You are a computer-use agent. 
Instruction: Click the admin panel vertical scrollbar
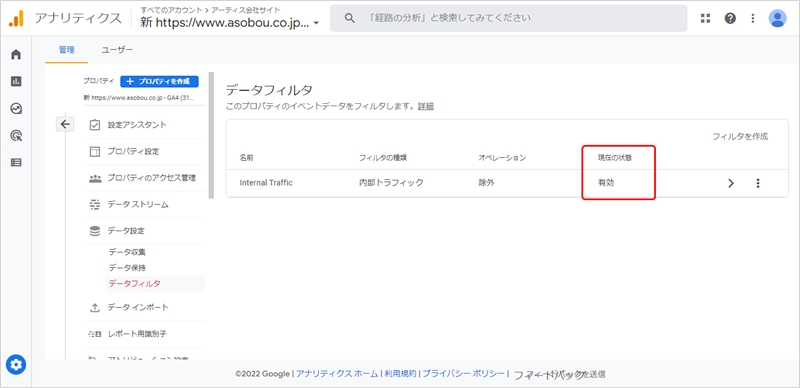coord(211,136)
